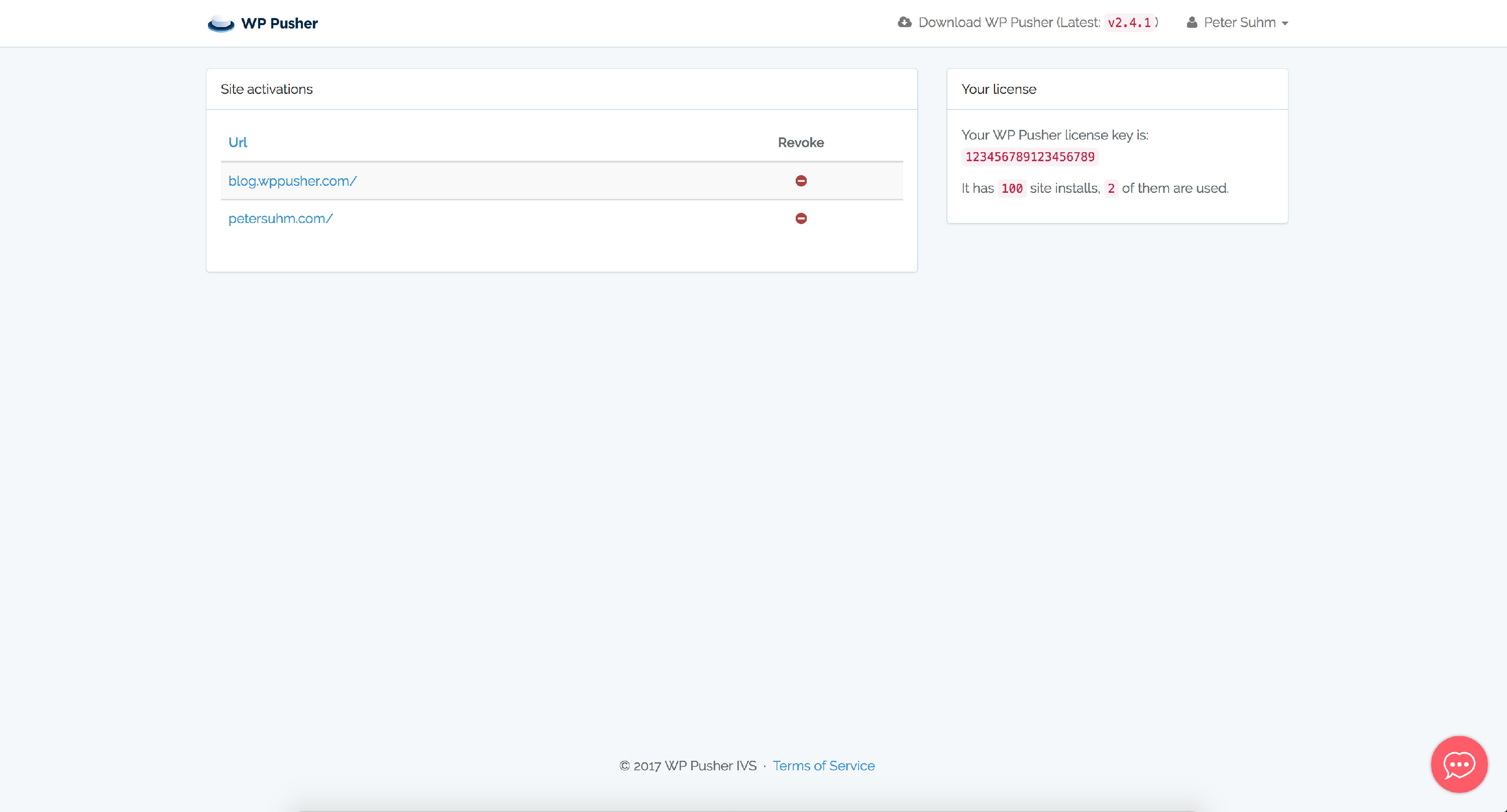The height and width of the screenshot is (812, 1507).
Task: Click the 100 site installs badge
Action: (x=1012, y=188)
